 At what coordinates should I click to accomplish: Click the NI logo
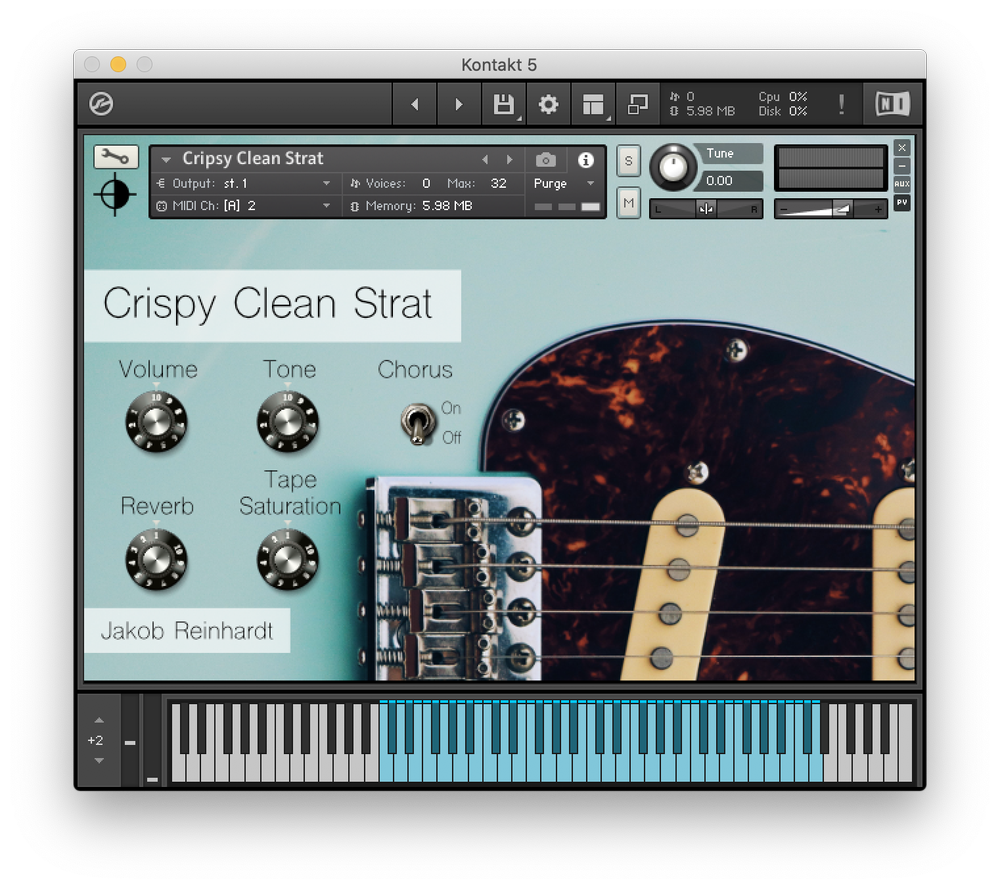pos(892,104)
